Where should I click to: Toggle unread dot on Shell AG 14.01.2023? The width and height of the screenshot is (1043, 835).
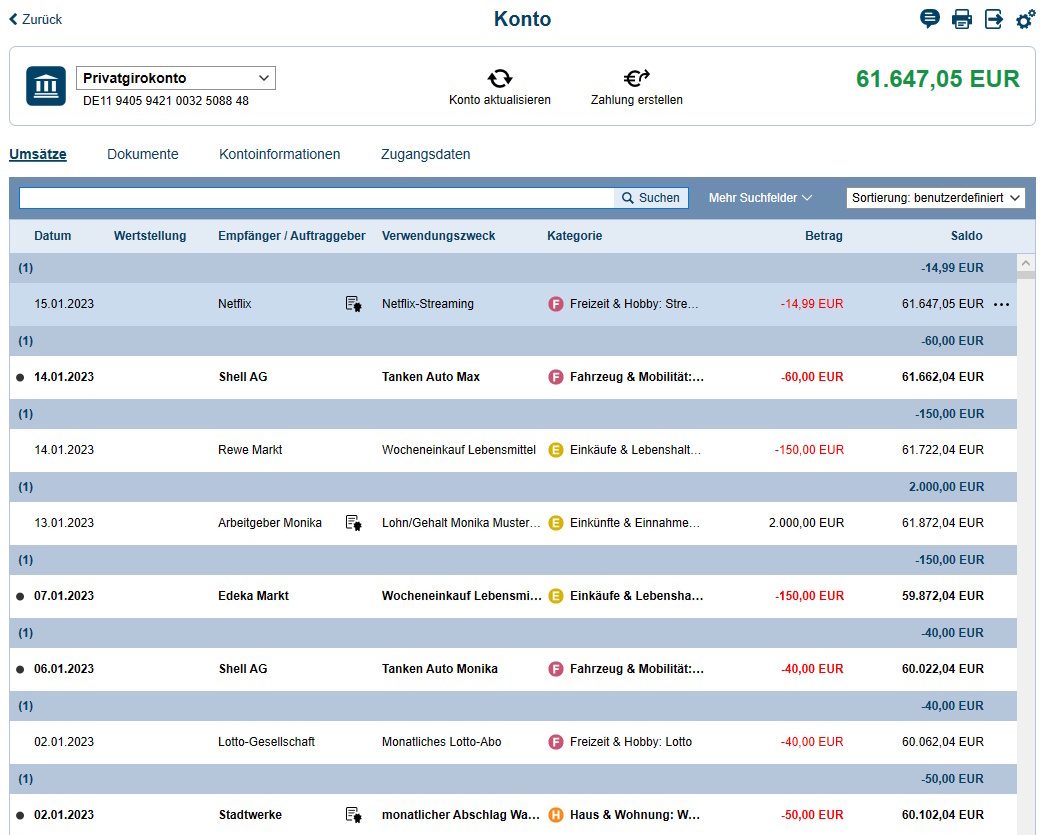click(x=20, y=378)
